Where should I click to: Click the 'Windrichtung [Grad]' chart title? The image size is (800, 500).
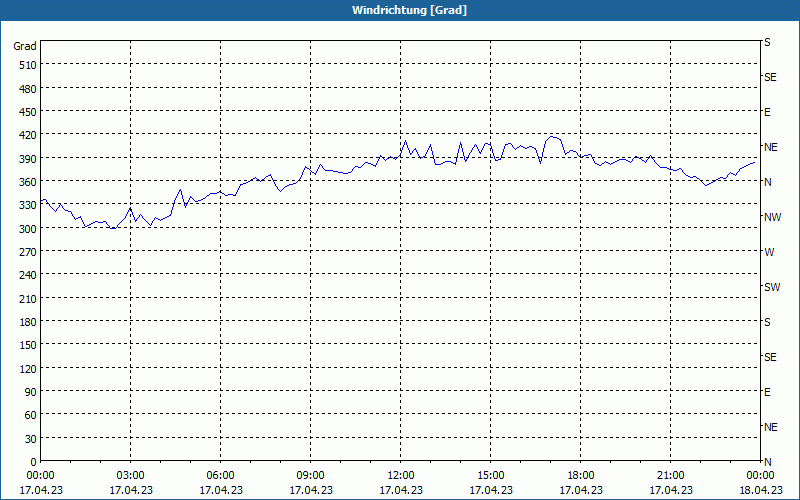tap(409, 10)
